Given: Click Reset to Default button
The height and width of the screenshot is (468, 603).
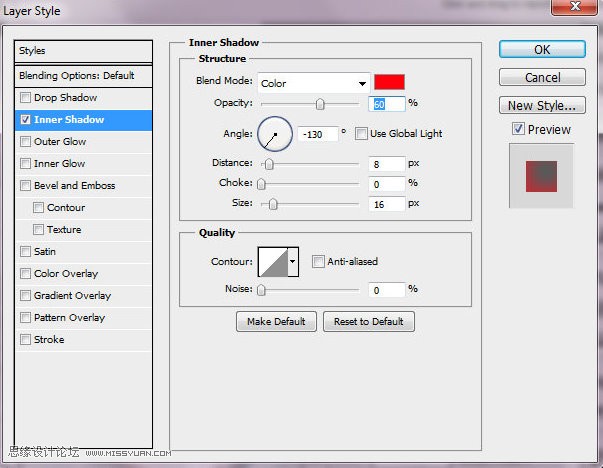Looking at the screenshot, I should click(369, 321).
